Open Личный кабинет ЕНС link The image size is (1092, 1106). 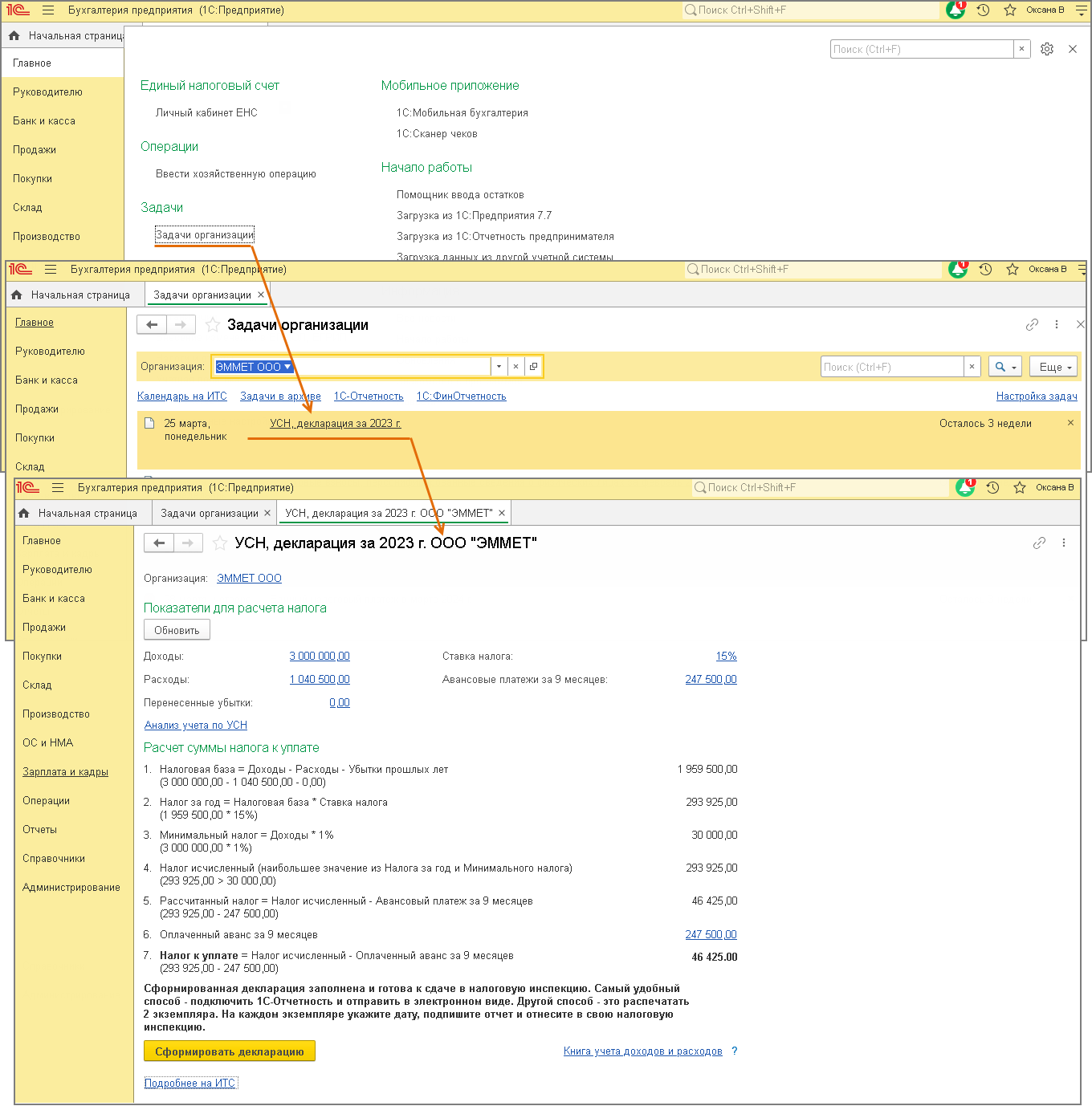(206, 113)
